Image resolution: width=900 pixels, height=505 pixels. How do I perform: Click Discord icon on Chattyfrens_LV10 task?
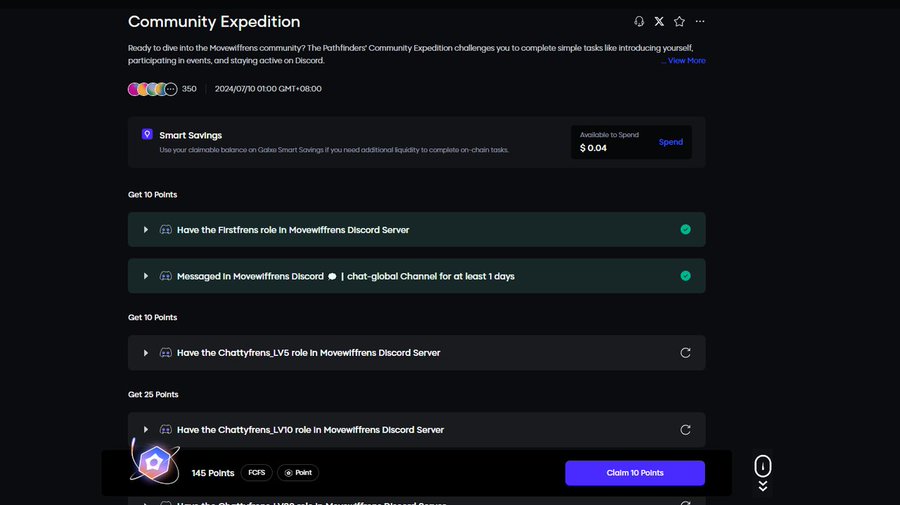coord(166,430)
